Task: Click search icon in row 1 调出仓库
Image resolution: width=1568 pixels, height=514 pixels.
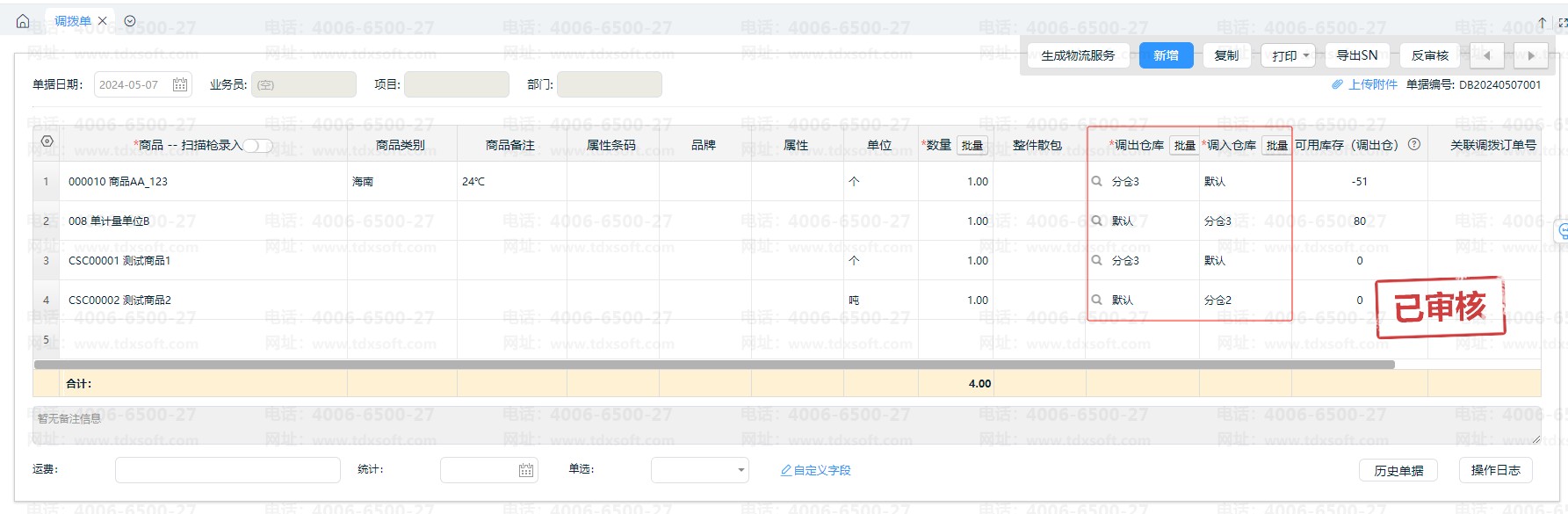Action: pyautogui.click(x=1097, y=181)
